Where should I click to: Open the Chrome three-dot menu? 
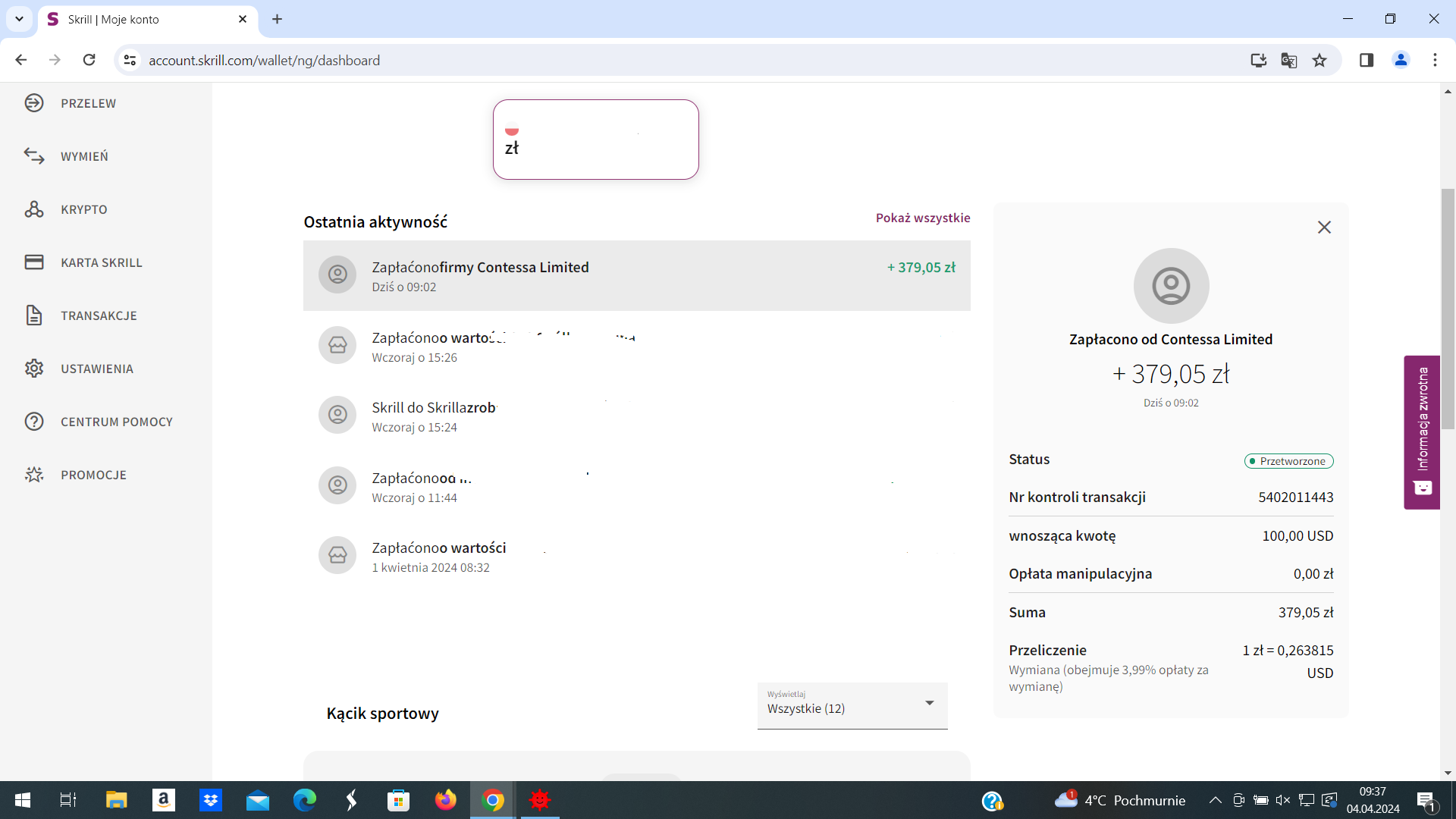click(x=1435, y=60)
